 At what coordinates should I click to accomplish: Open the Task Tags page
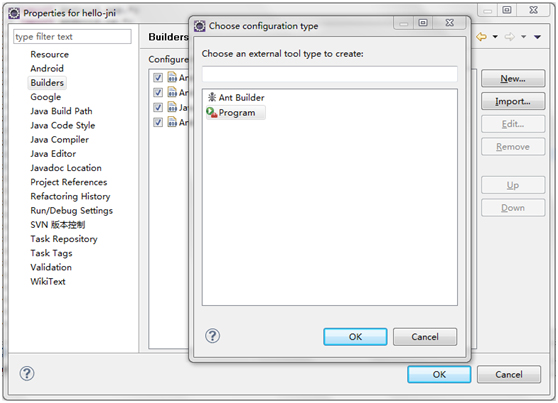point(51,253)
